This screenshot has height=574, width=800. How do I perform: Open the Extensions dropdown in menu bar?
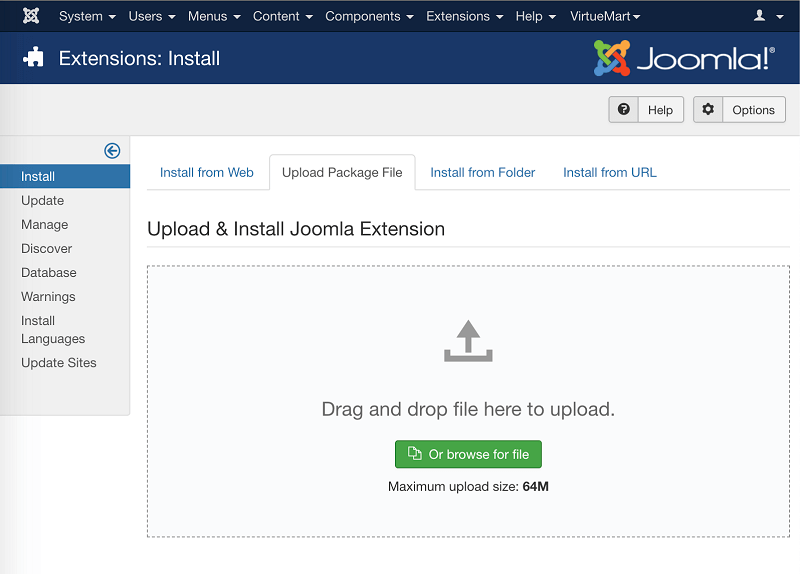click(x=464, y=16)
